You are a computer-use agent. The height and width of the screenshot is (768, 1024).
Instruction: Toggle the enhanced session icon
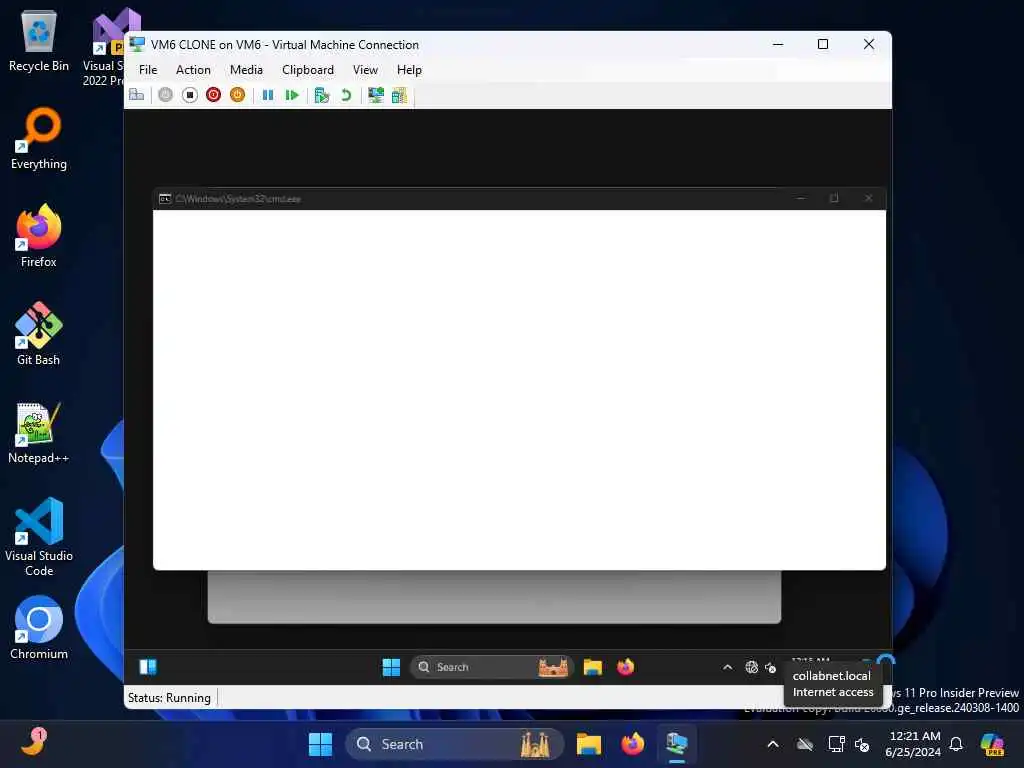point(376,95)
